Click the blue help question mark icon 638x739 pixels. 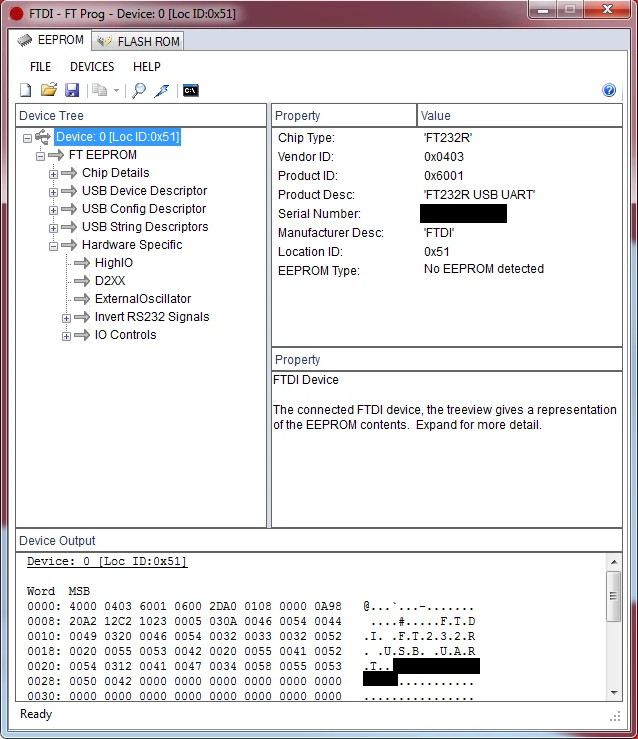[x=609, y=90]
